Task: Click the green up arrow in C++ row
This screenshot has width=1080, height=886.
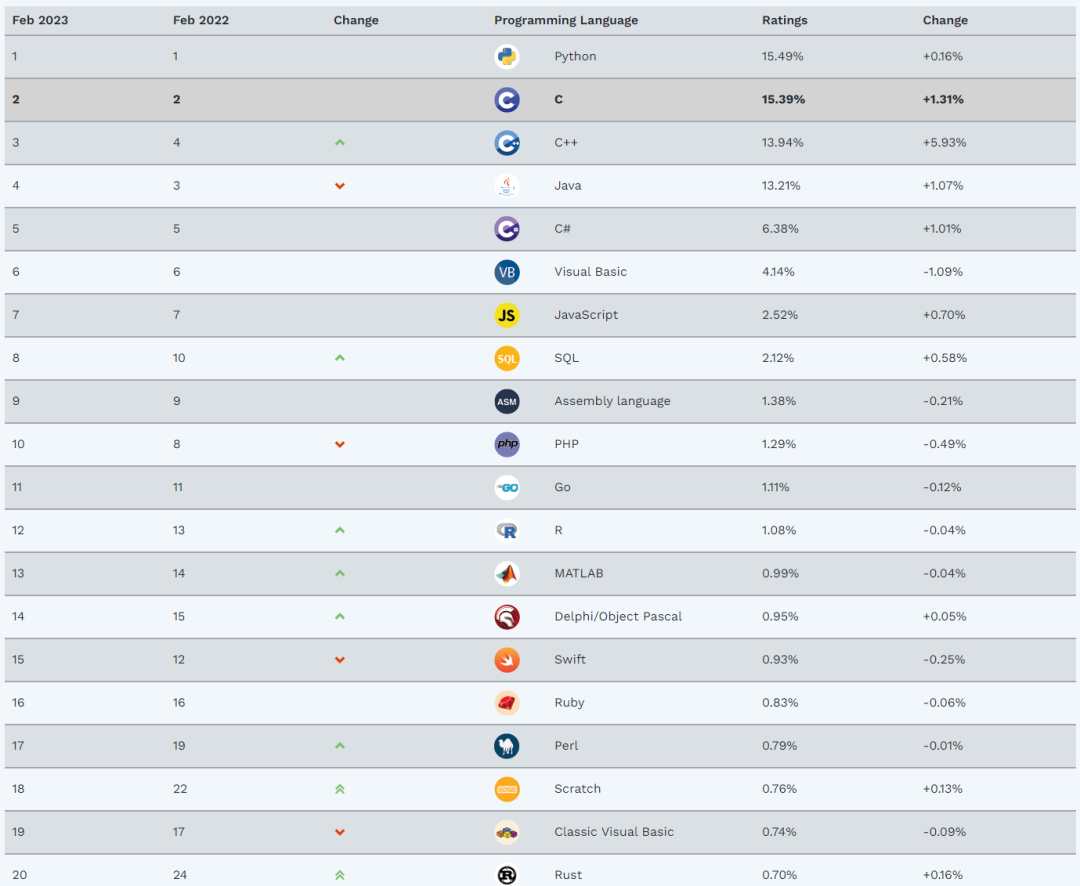Action: pos(340,143)
